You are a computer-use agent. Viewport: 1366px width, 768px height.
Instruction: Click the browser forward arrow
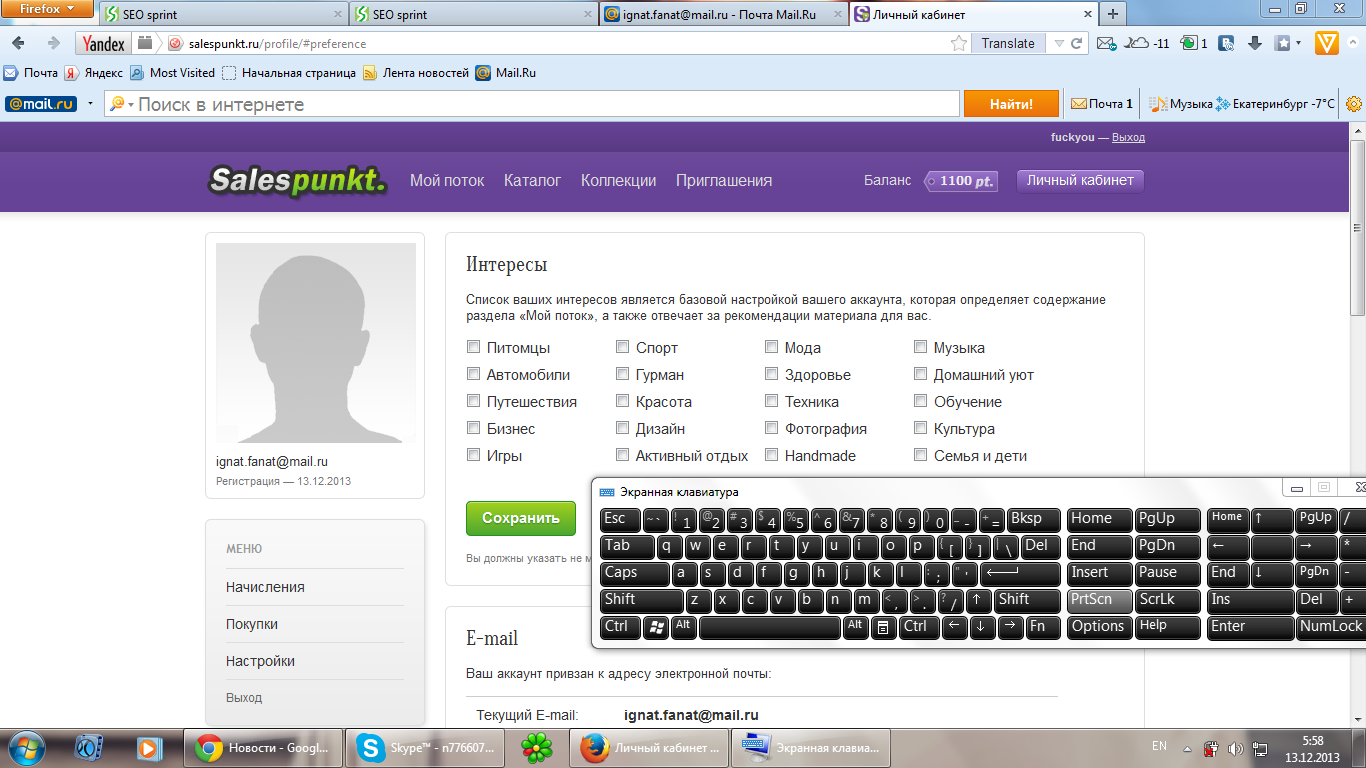coord(53,43)
